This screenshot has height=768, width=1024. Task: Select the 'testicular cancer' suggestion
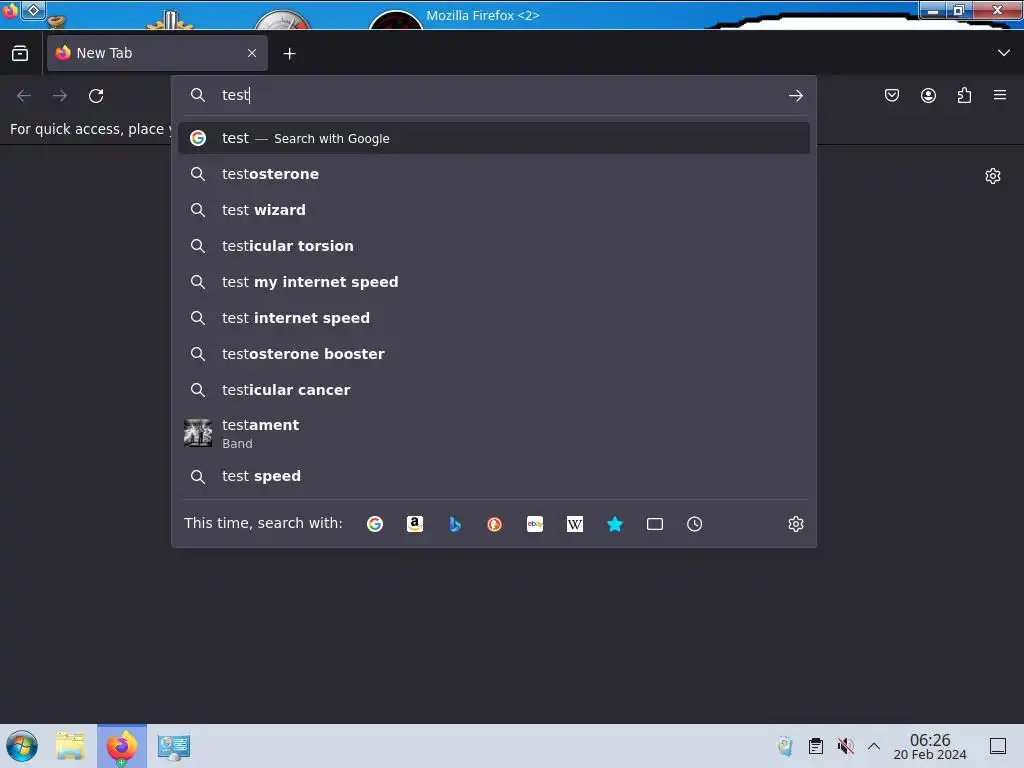click(x=494, y=389)
